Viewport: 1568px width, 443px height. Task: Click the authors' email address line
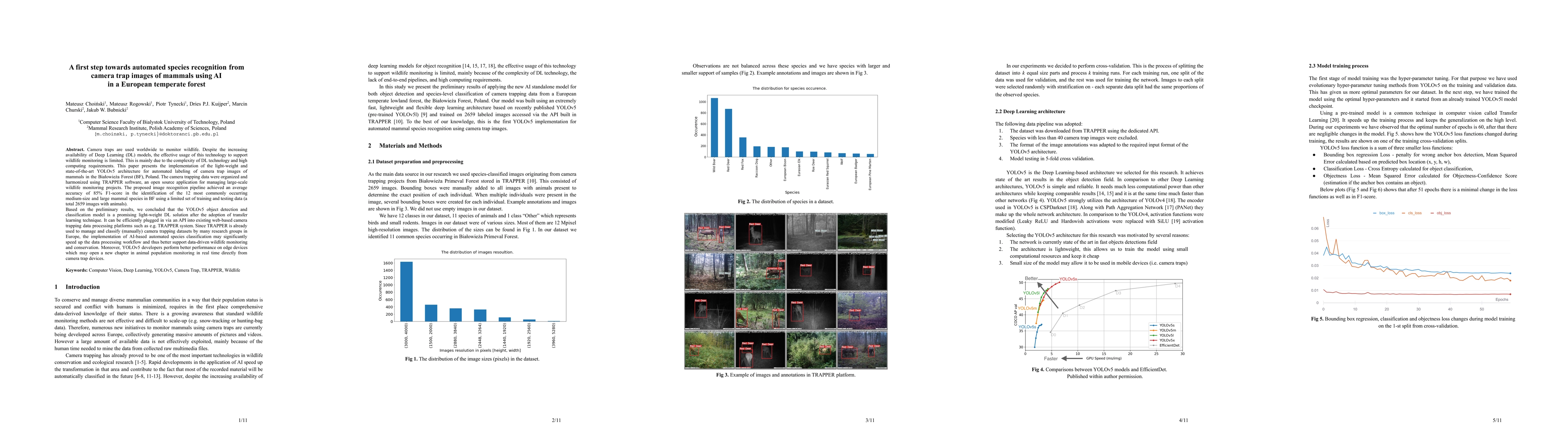click(x=157, y=134)
